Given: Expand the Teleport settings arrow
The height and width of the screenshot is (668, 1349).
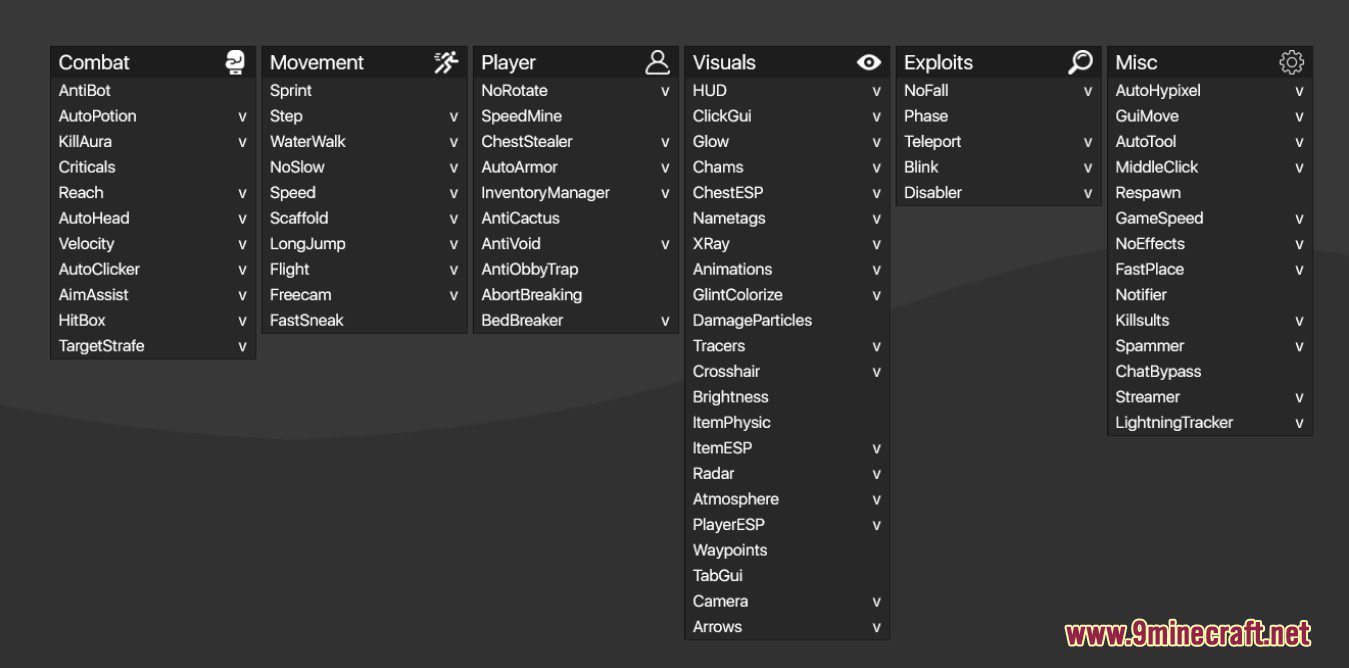Looking at the screenshot, I should (x=1088, y=143).
